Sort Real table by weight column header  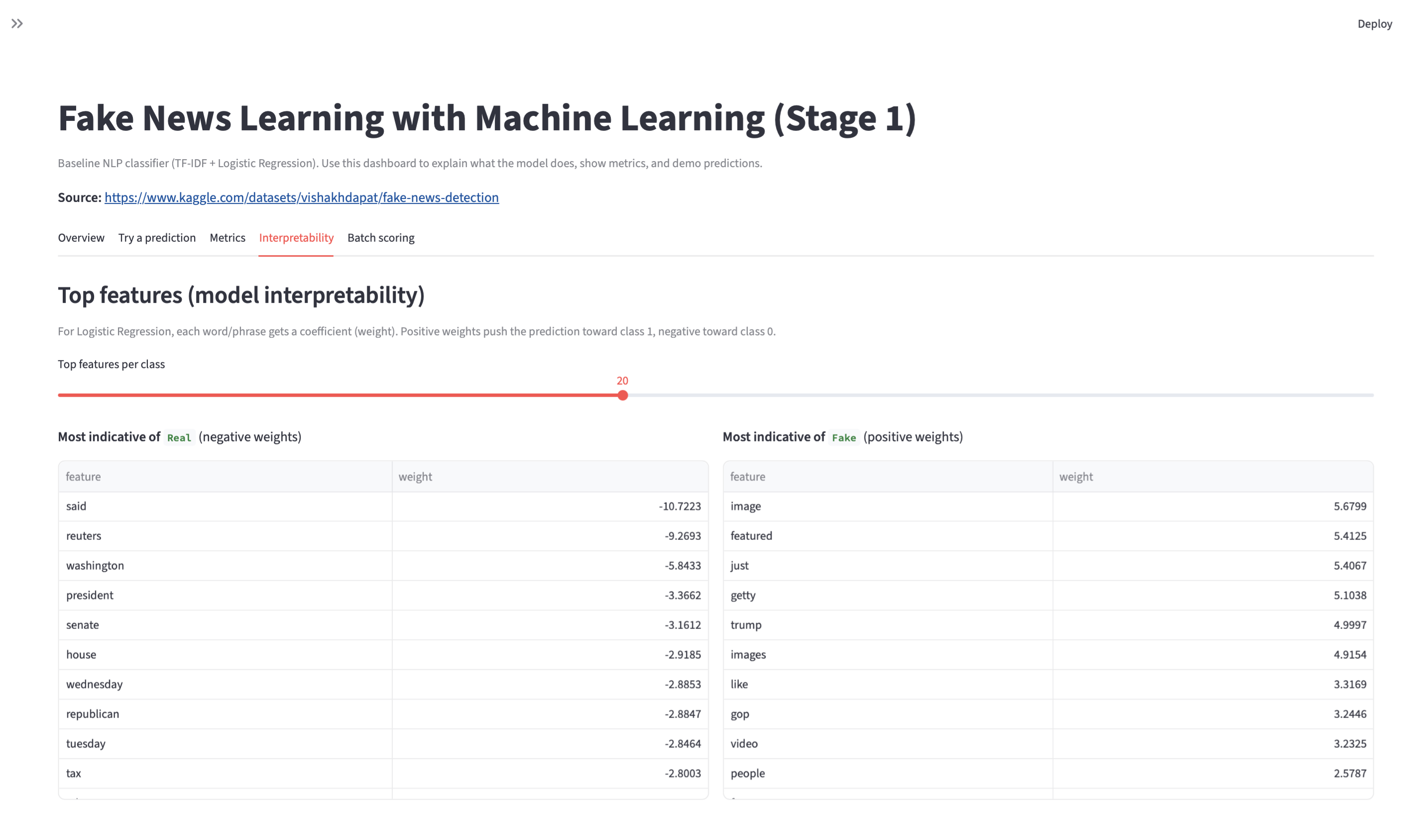[549, 477]
